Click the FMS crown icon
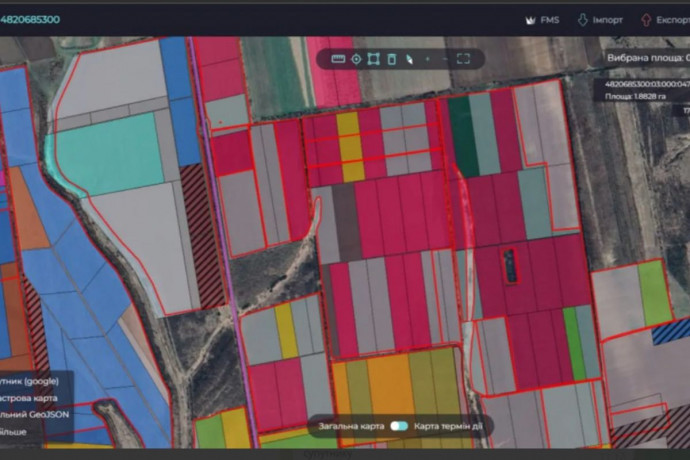The image size is (690, 460). 530,19
